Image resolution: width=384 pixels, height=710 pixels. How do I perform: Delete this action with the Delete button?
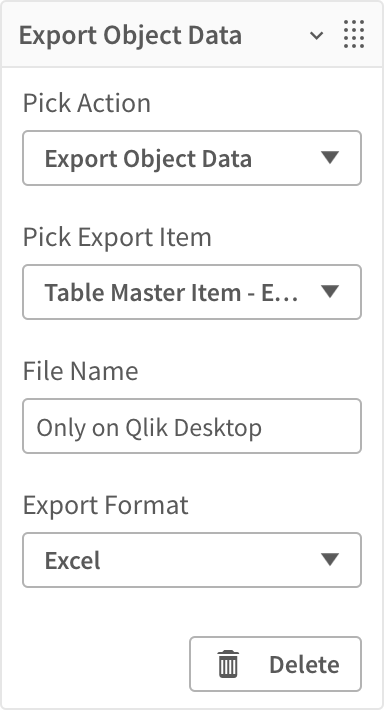tap(275, 664)
